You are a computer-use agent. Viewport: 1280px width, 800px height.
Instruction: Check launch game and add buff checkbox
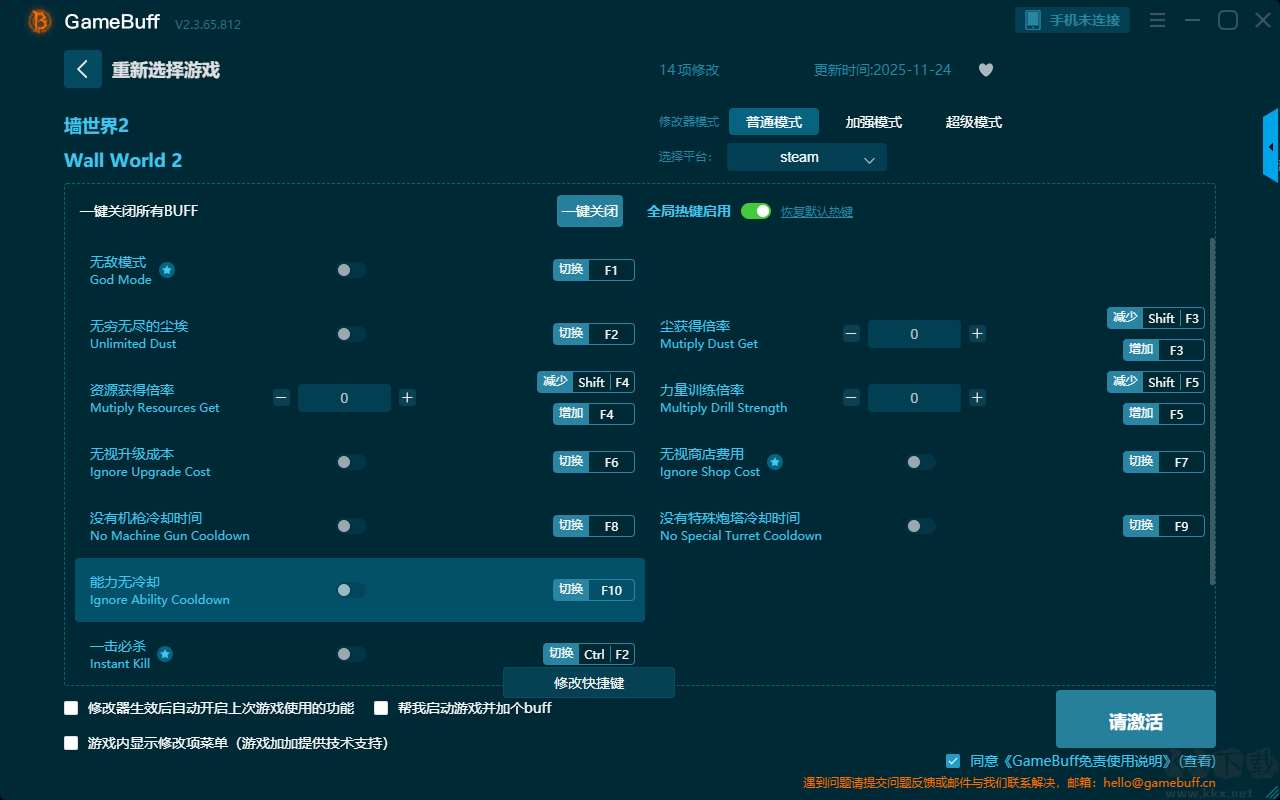(381, 708)
